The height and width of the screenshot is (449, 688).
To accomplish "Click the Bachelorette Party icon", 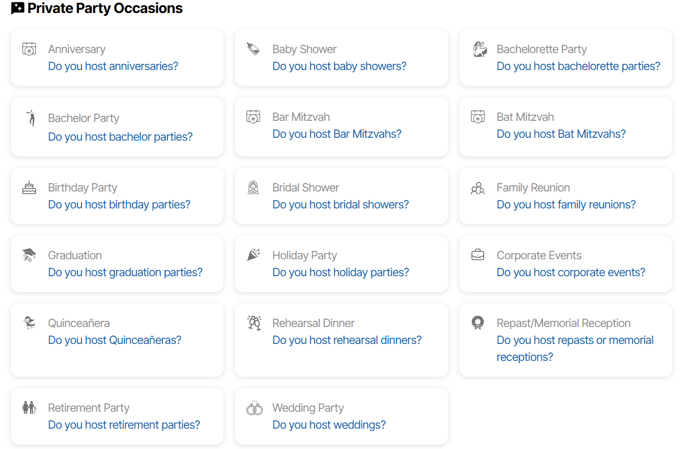I will [479, 49].
